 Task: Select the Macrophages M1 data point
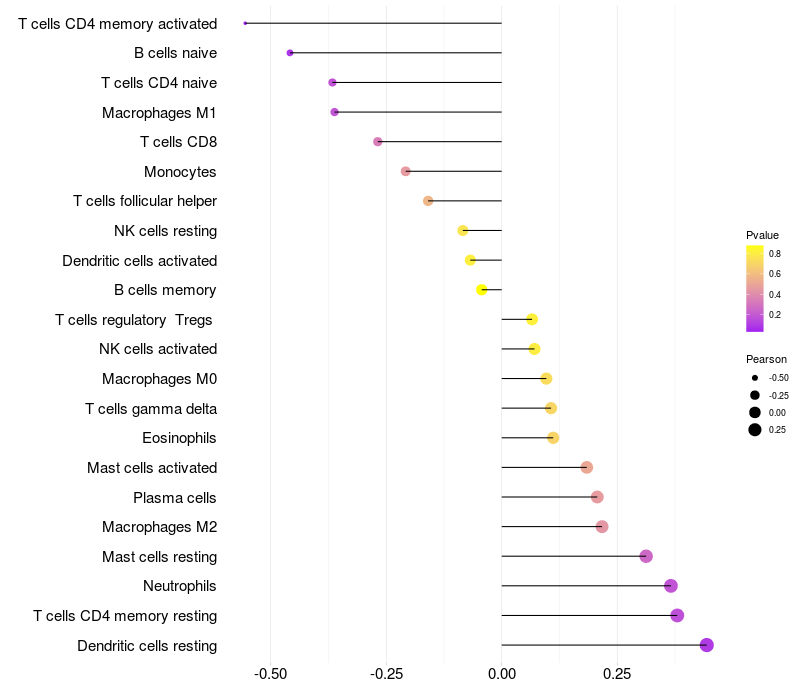pos(334,112)
